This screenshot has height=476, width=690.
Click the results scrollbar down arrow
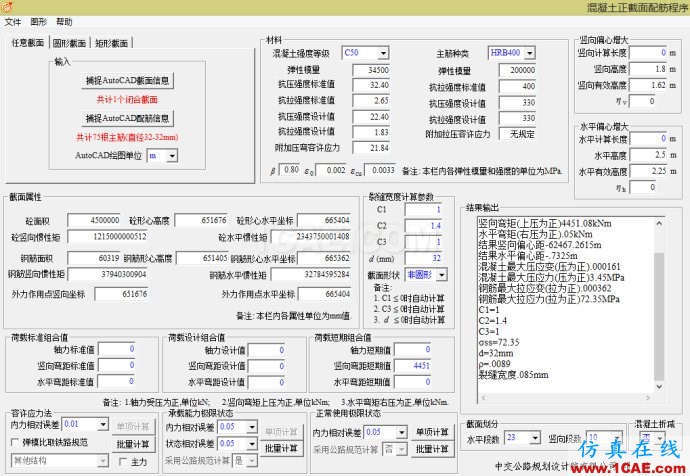pos(659,387)
